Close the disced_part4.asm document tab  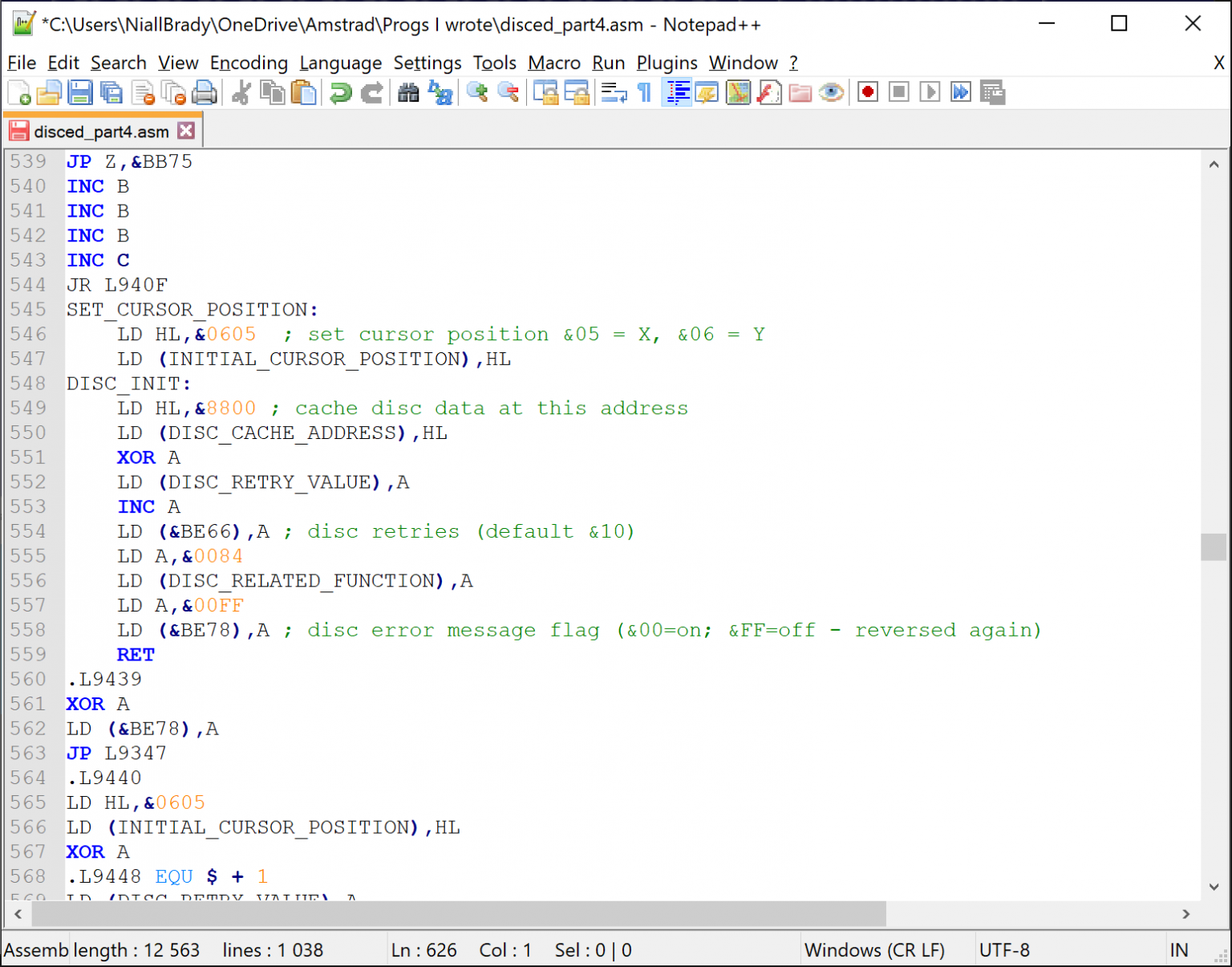(186, 129)
